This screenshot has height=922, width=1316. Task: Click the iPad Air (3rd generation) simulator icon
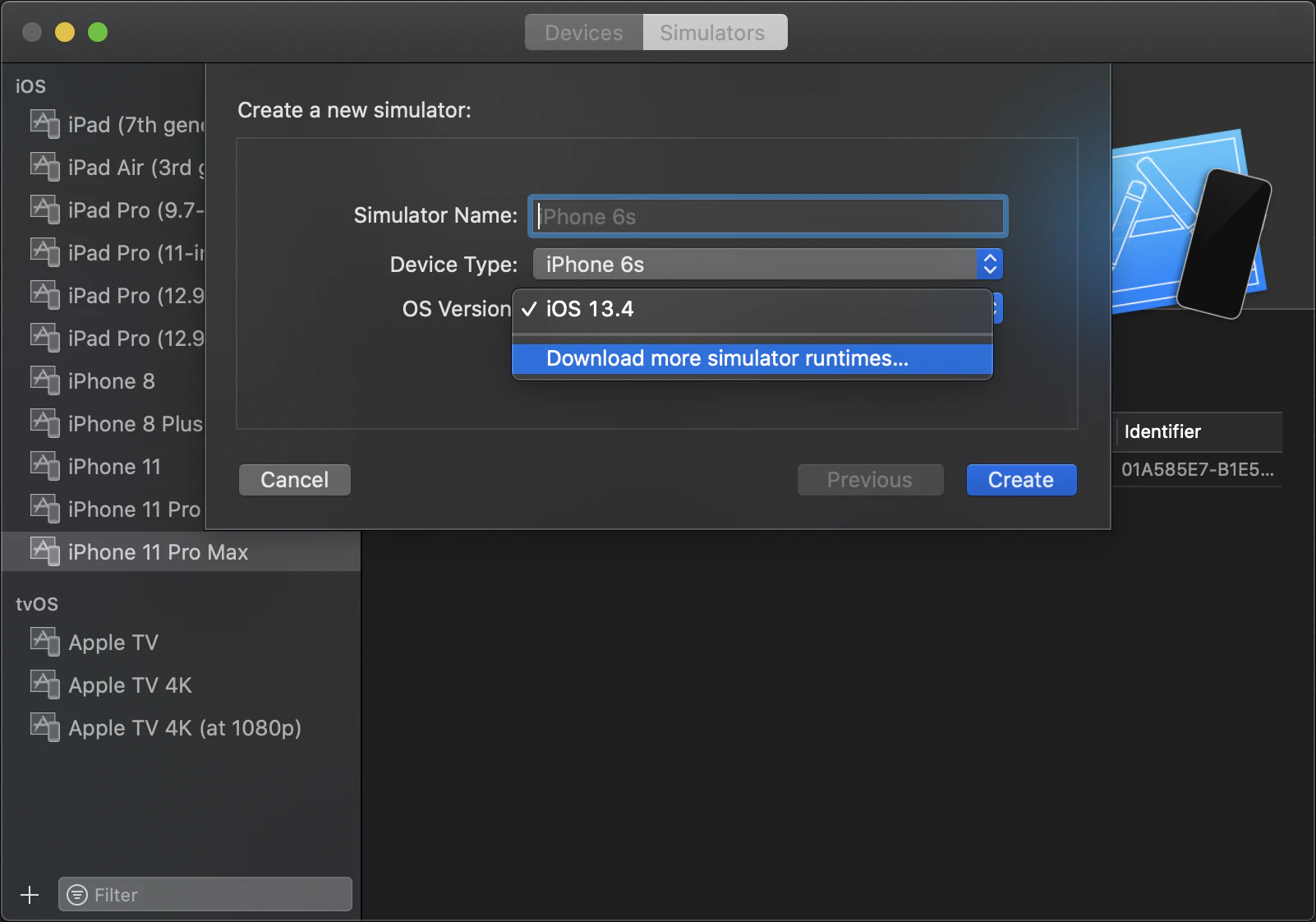pyautogui.click(x=45, y=168)
